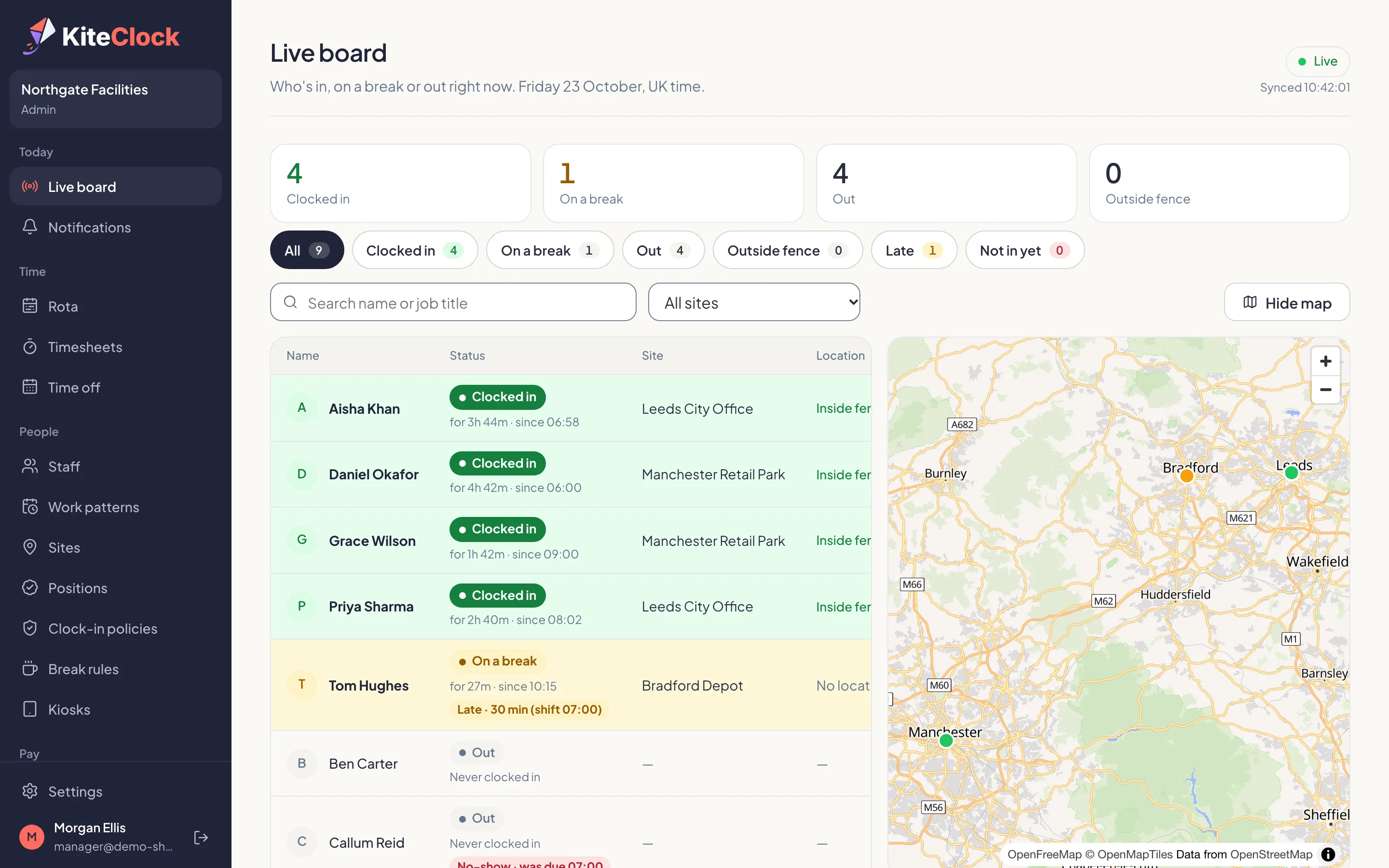
Task: Open Ben Carter's row
Action: pos(571,763)
